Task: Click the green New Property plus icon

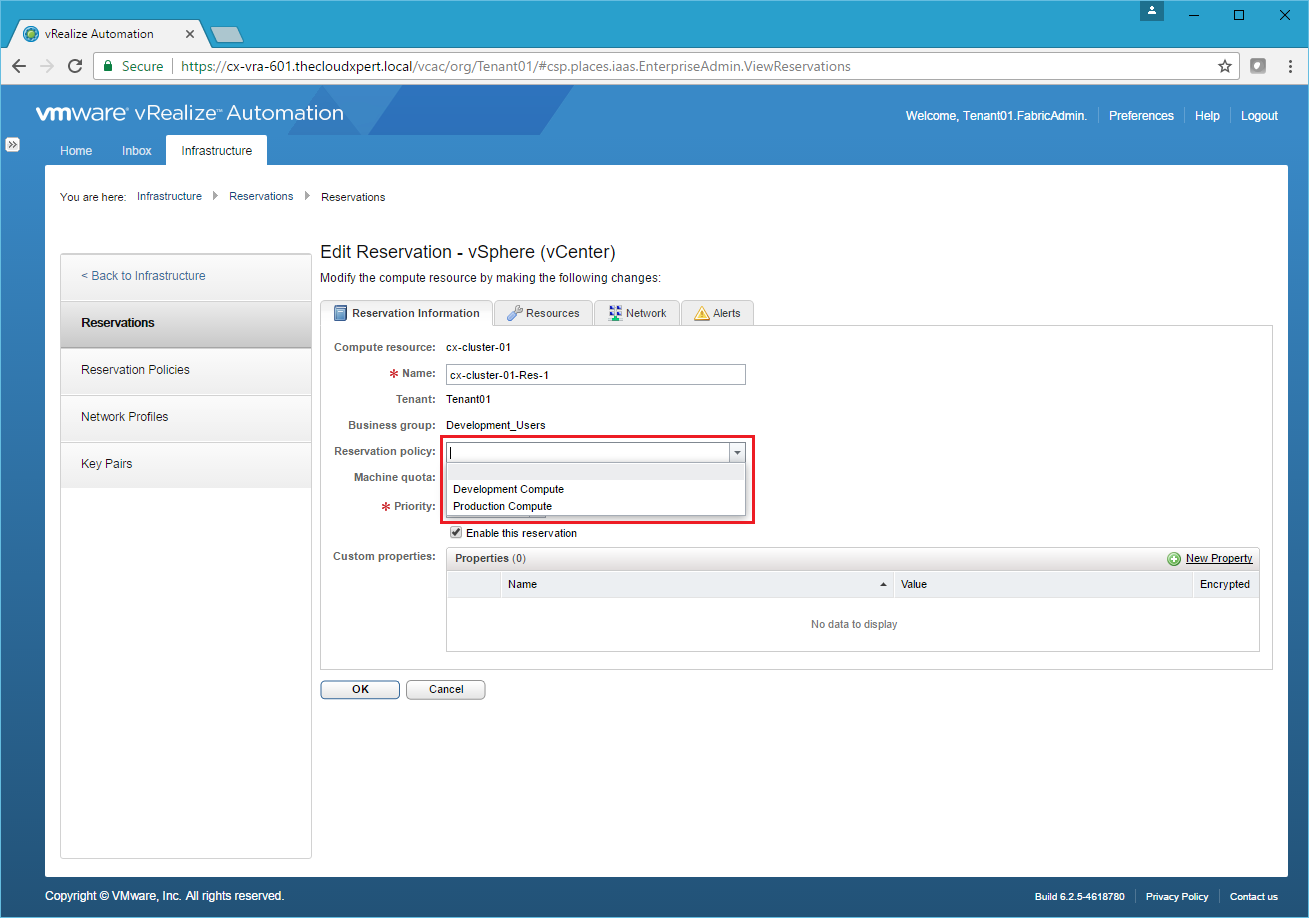Action: click(x=1174, y=559)
